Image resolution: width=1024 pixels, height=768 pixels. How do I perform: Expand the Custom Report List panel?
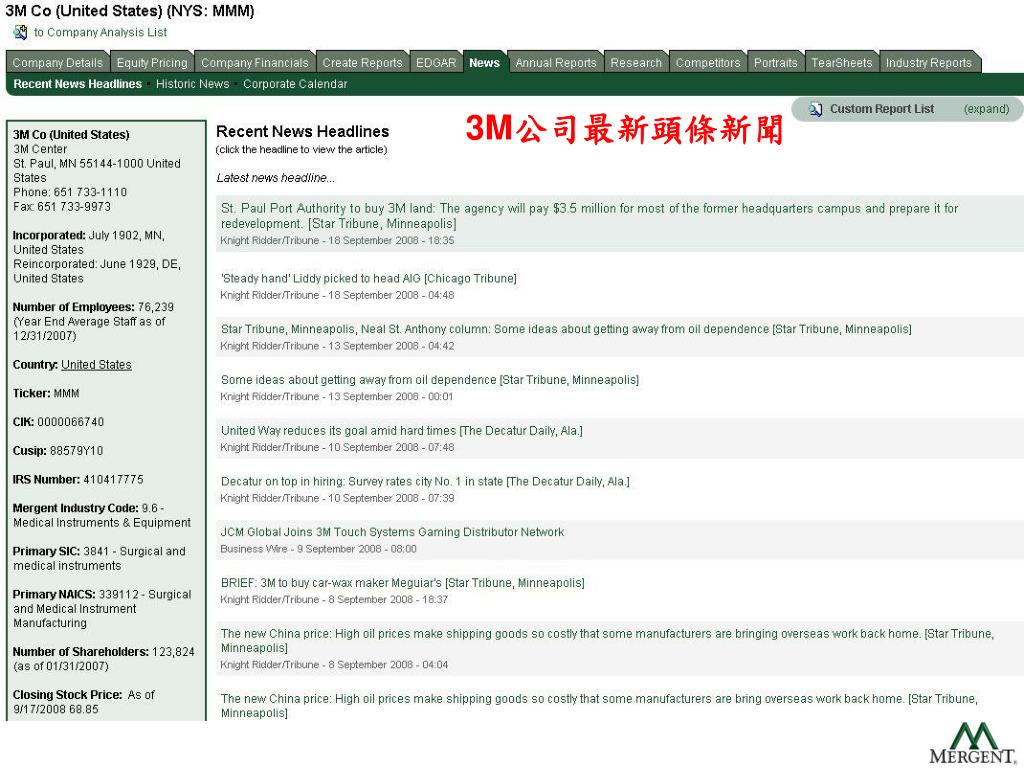(986, 109)
